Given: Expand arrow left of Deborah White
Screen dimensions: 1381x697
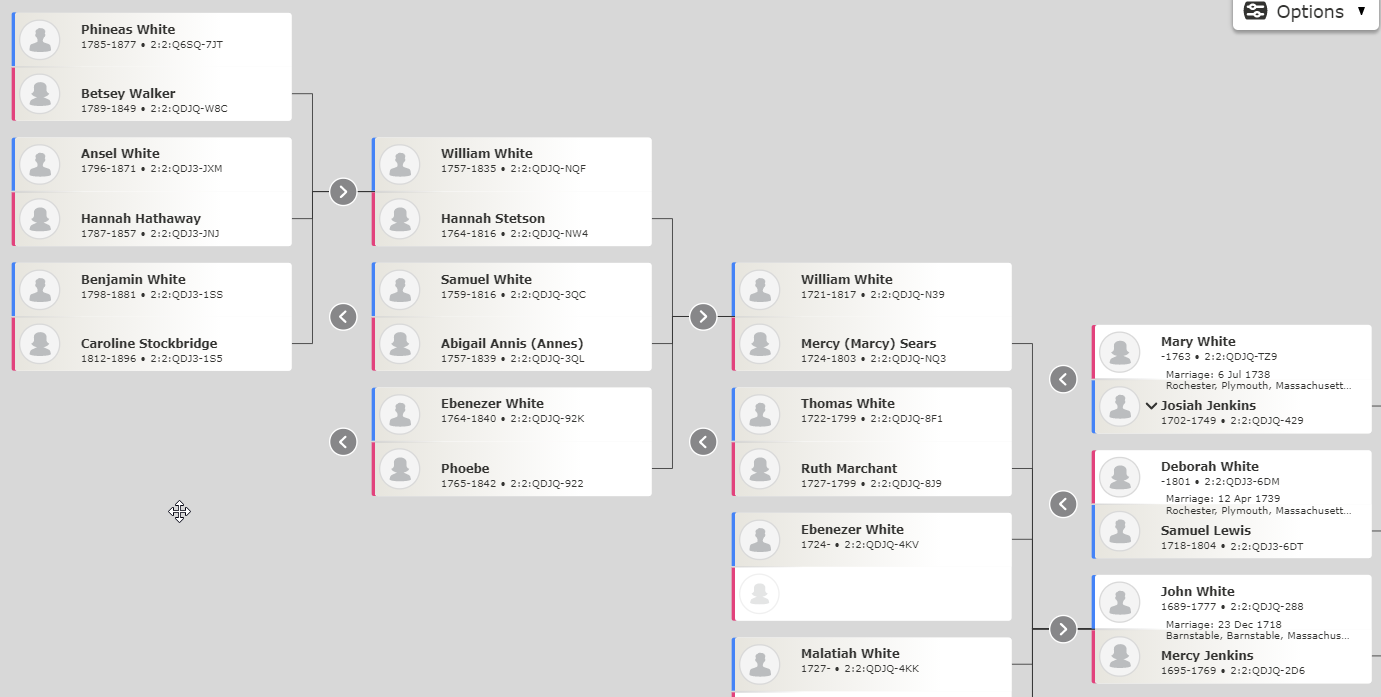Looking at the screenshot, I should tap(1063, 504).
